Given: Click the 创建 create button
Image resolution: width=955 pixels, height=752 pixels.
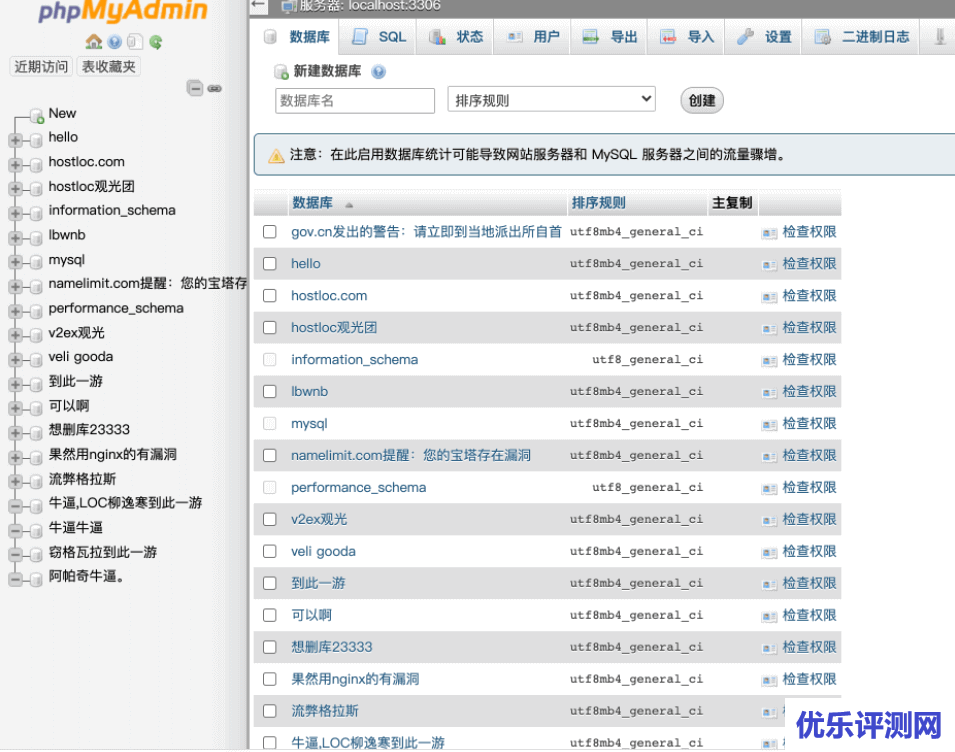Looking at the screenshot, I should pos(702,100).
